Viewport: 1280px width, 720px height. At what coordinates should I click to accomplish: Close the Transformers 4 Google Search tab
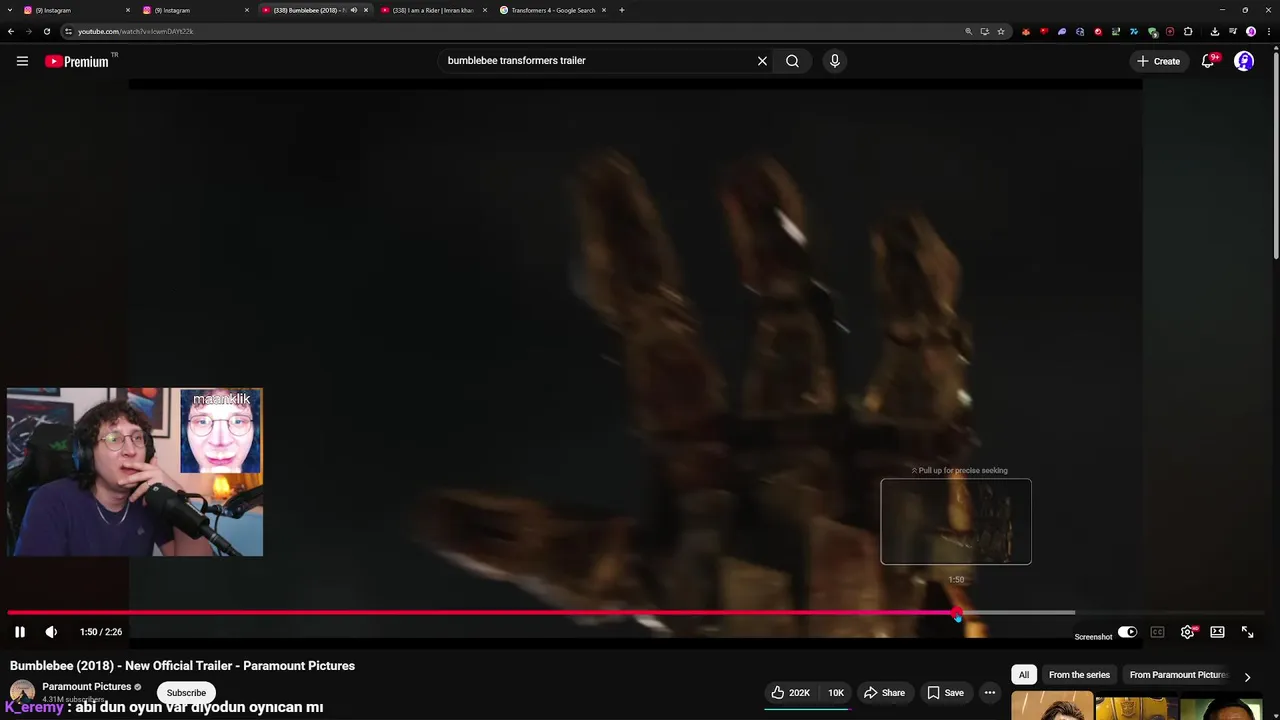tap(604, 10)
